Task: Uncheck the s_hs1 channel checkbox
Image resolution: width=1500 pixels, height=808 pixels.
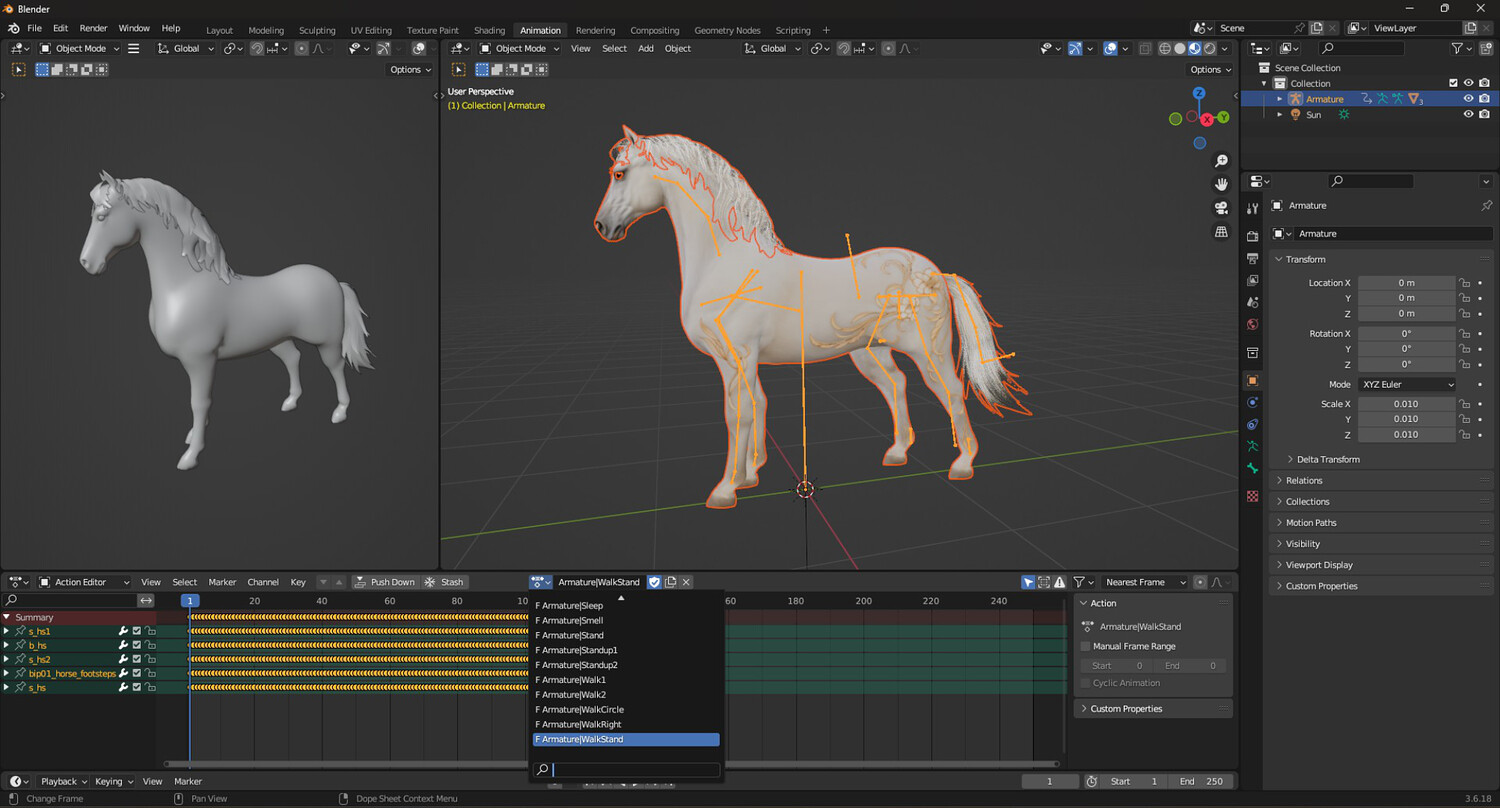Action: point(137,631)
